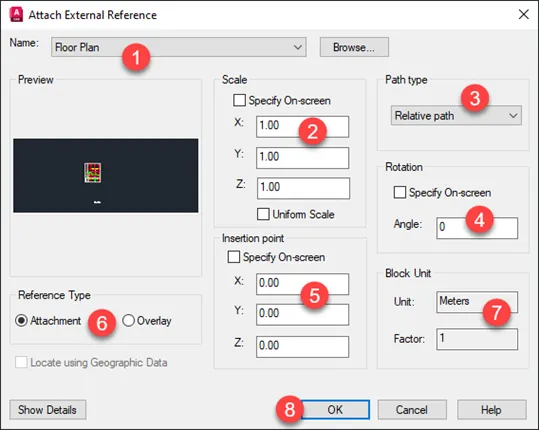Click the Block Unit Factor field
The width and height of the screenshot is (539, 430).
point(477,339)
